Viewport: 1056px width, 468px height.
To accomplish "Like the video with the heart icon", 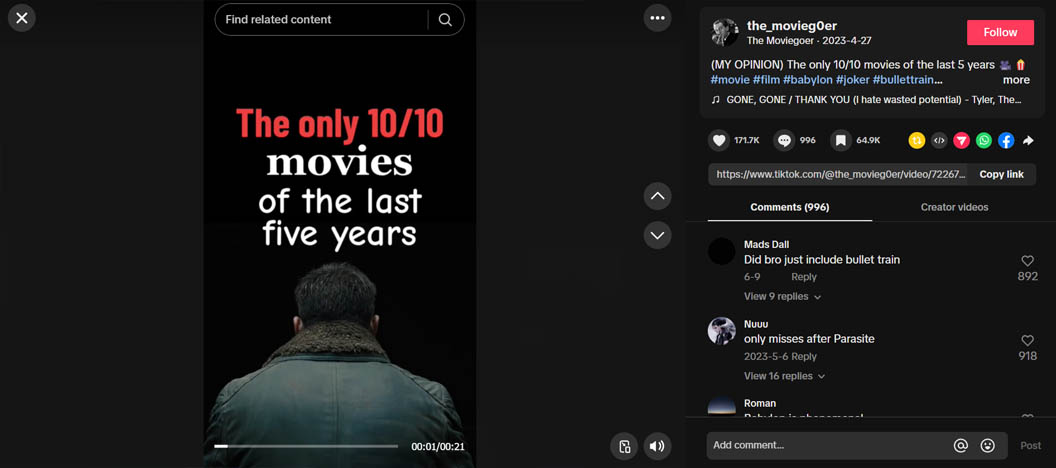I will pos(719,141).
